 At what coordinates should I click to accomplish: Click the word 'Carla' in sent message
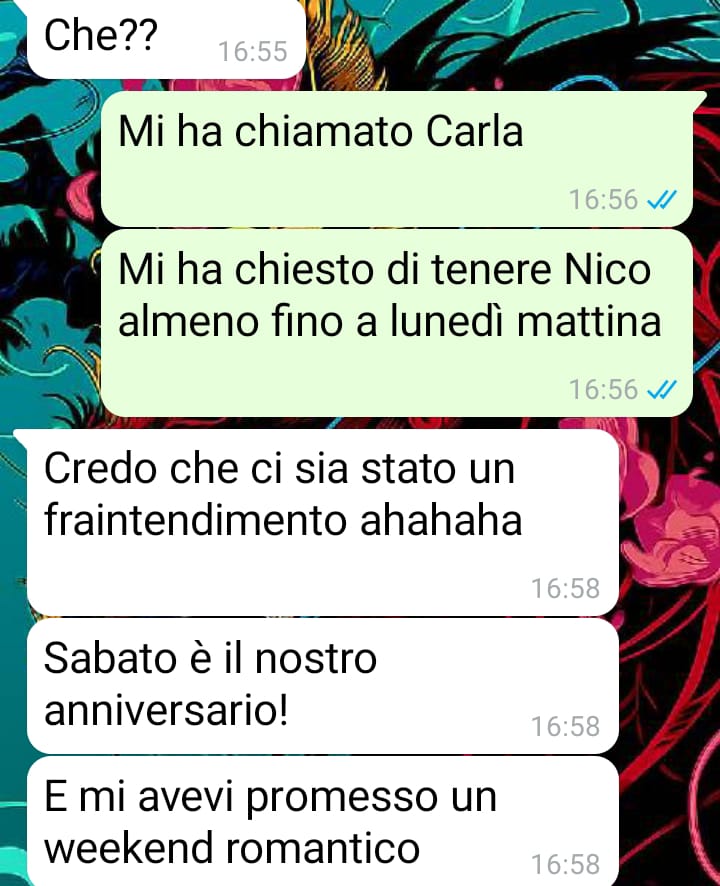click(474, 131)
